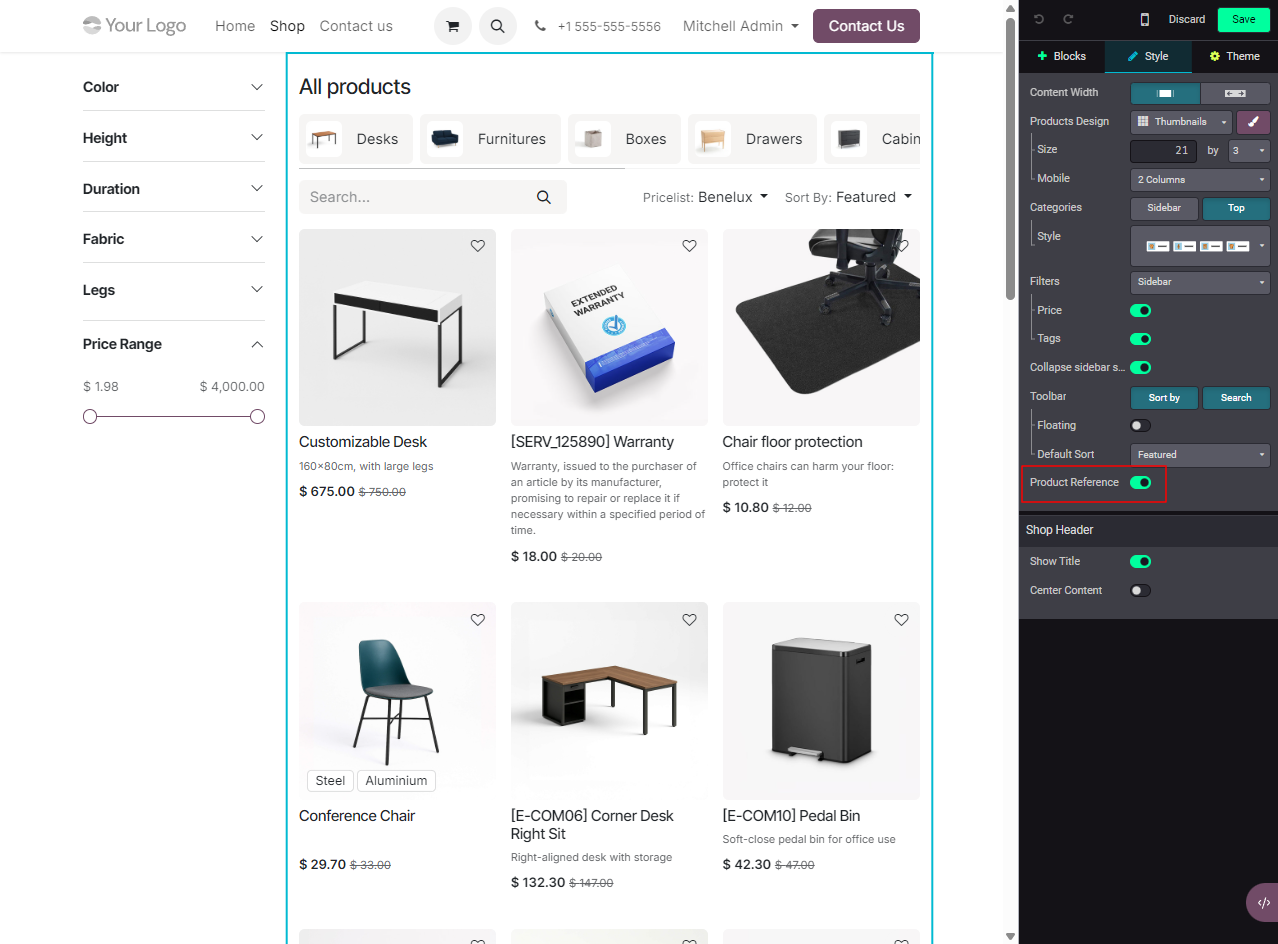Disable the Product Reference switch
Image resolution: width=1278 pixels, height=944 pixels.
1140,483
